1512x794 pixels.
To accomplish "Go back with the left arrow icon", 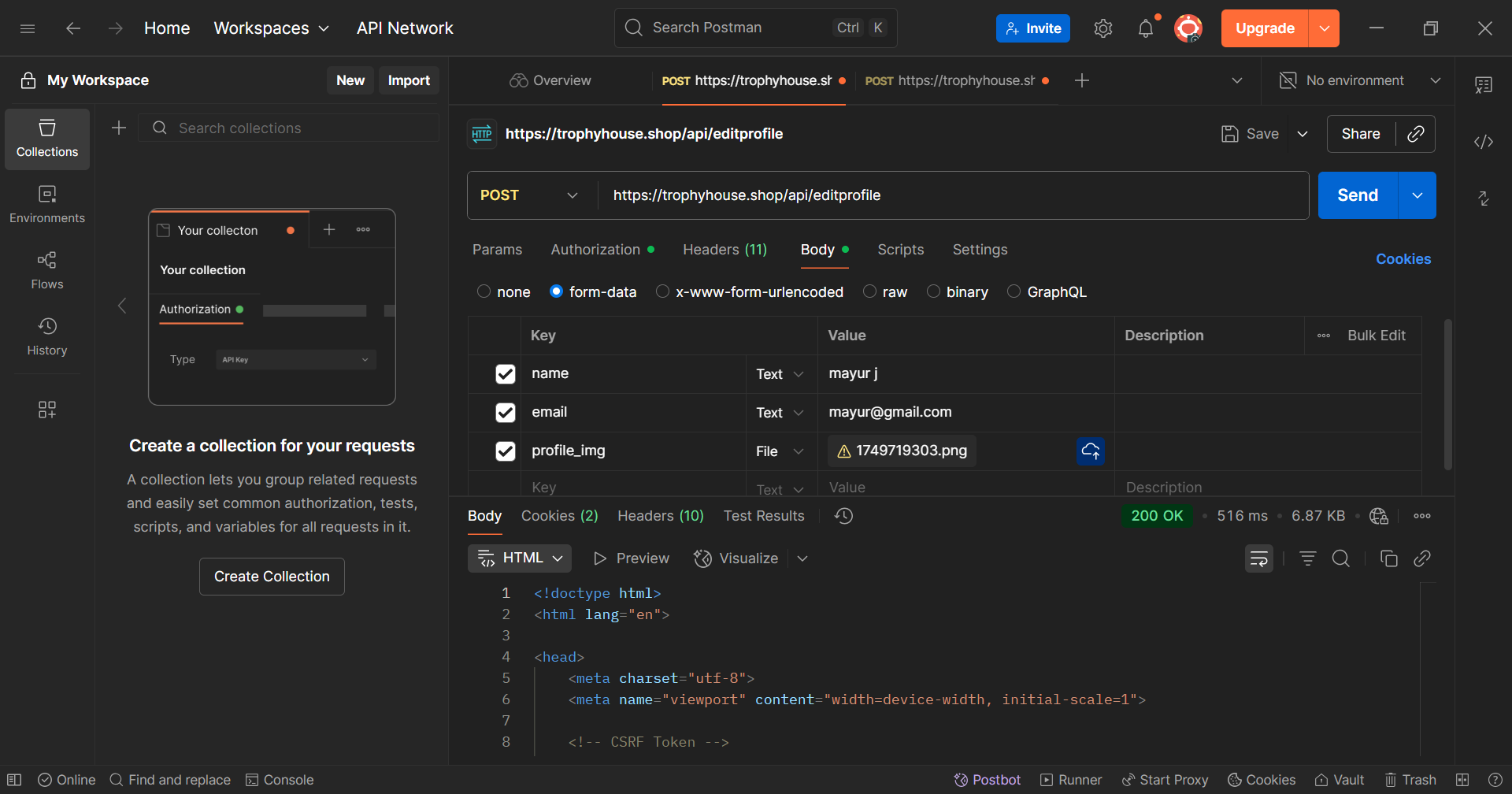I will 73,28.
